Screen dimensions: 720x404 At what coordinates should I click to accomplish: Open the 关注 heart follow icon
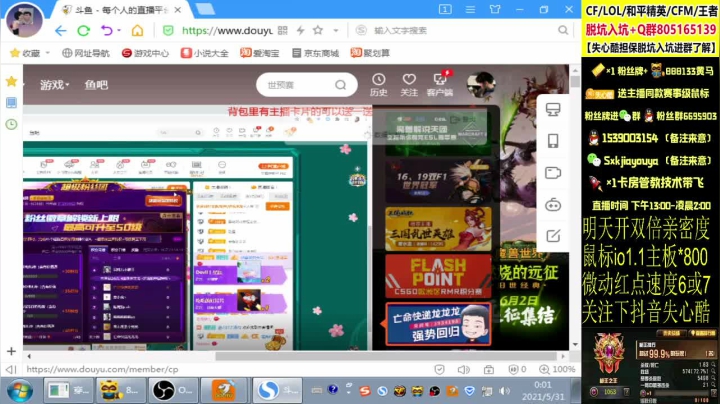pos(409,85)
